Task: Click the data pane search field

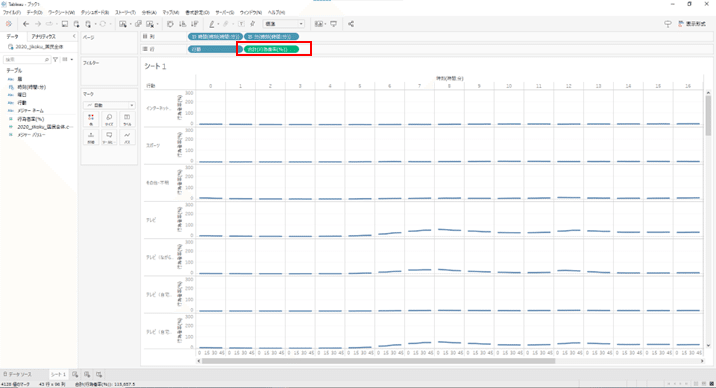Action: (x=26, y=59)
